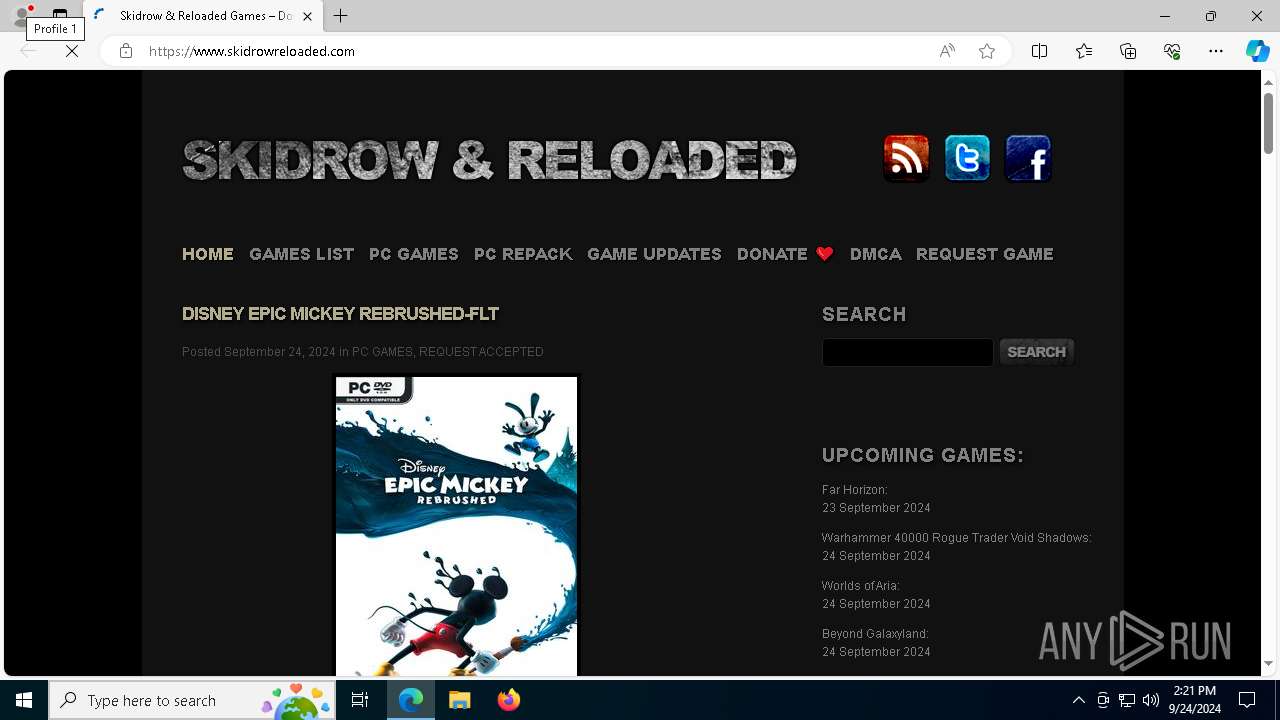Click the Edge taskbar icon
Screen dimensions: 1280x720
coord(411,700)
